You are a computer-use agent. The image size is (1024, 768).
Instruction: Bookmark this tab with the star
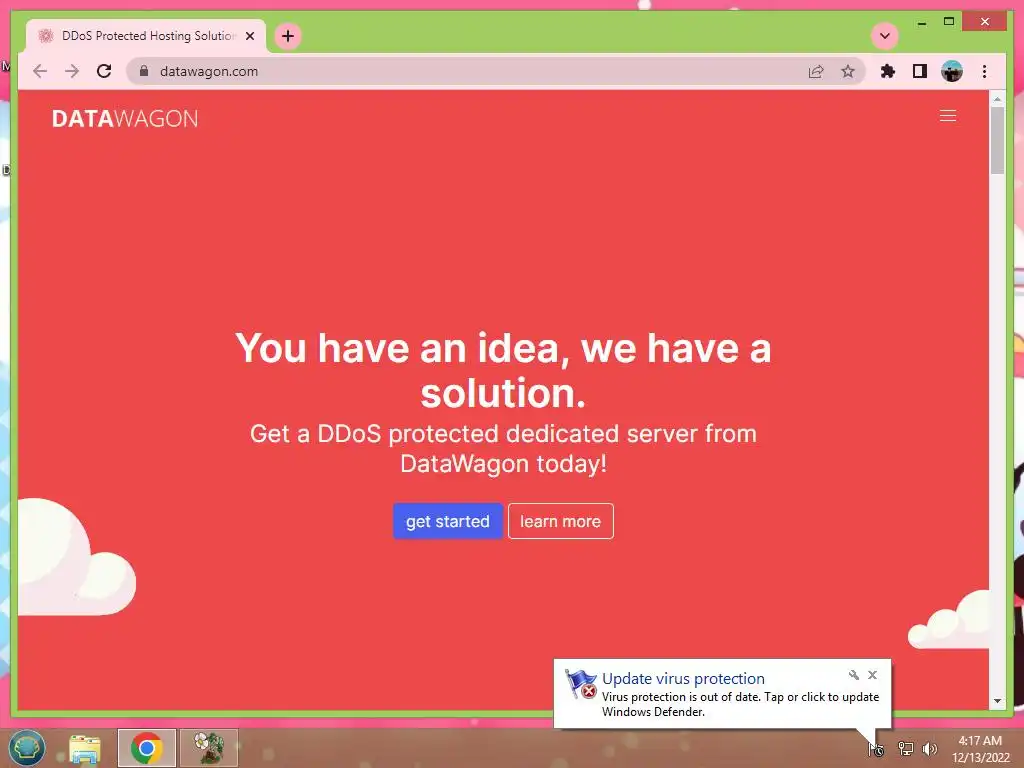848,71
